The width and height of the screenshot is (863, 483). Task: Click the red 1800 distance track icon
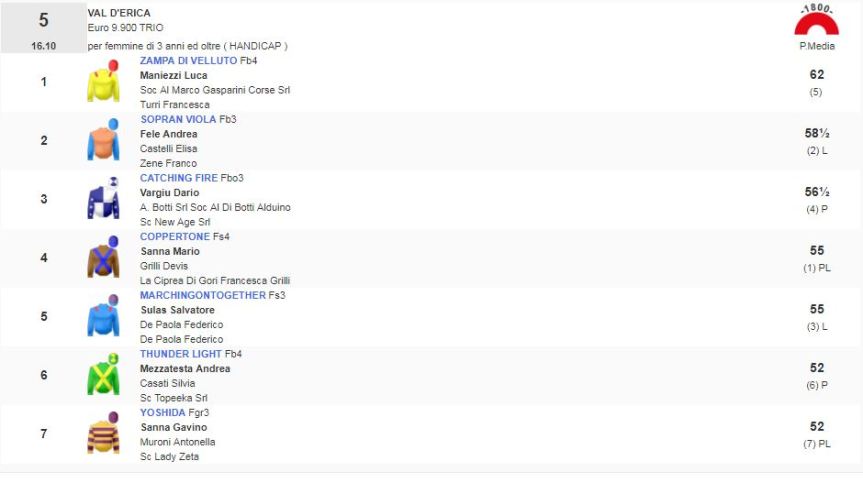[x=816, y=21]
